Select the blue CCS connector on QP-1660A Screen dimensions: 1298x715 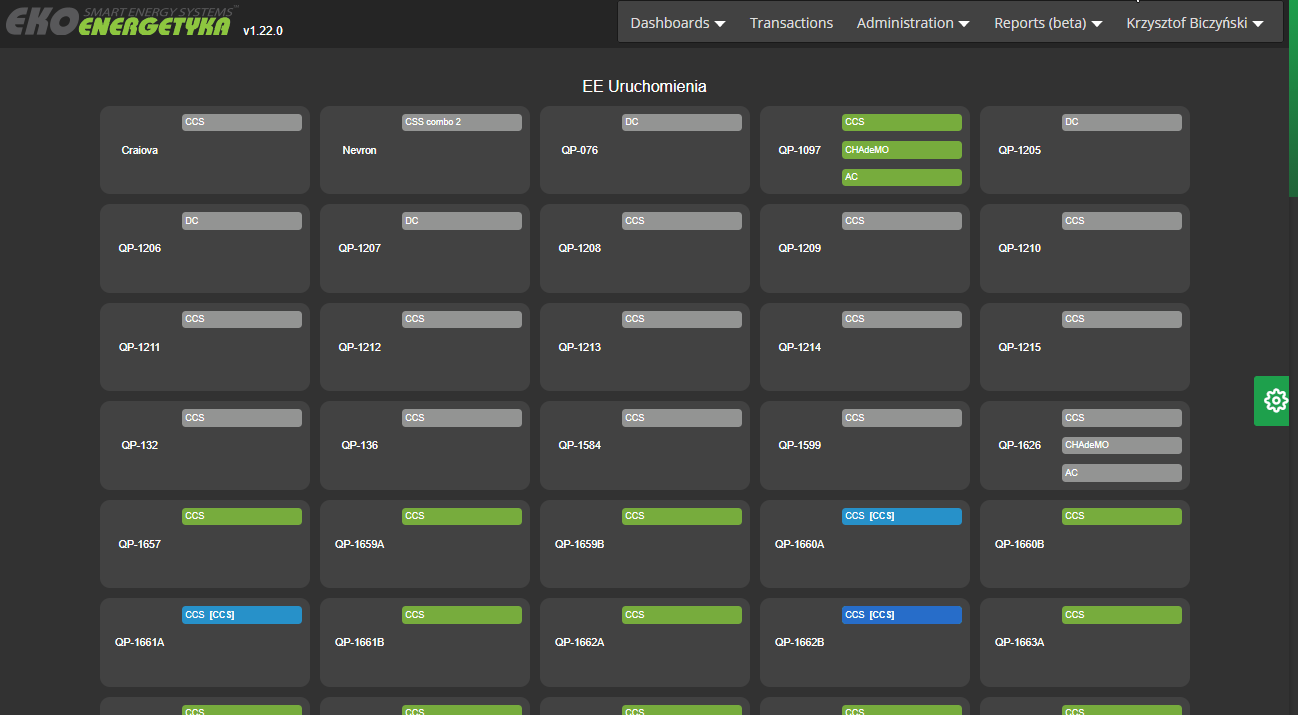point(901,516)
